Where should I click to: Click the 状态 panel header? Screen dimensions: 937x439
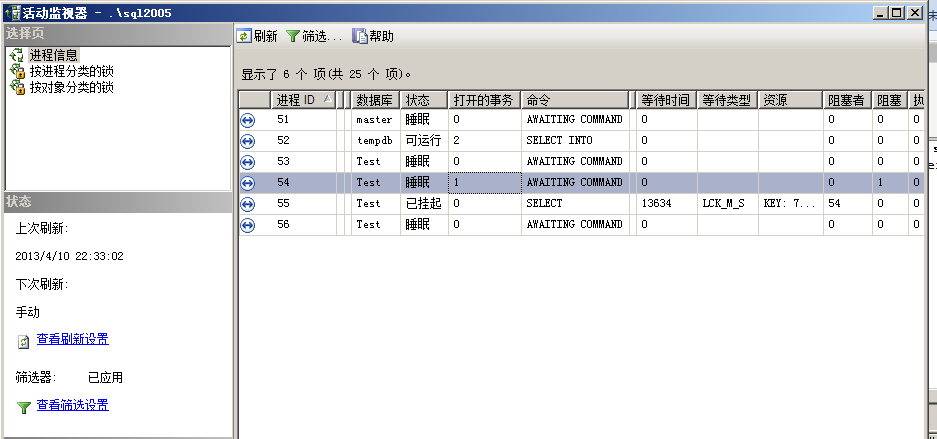(x=118, y=201)
